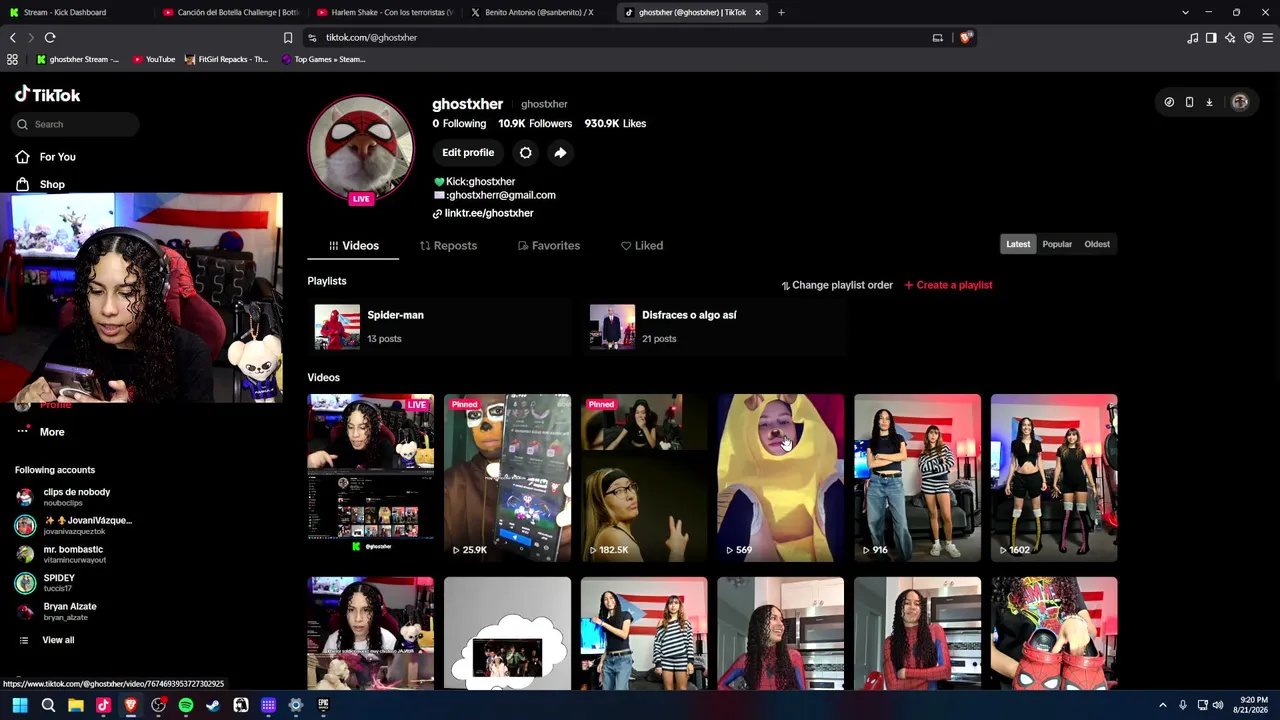
Task: Toggle the browser sidebar panel
Action: pyautogui.click(x=1211, y=38)
